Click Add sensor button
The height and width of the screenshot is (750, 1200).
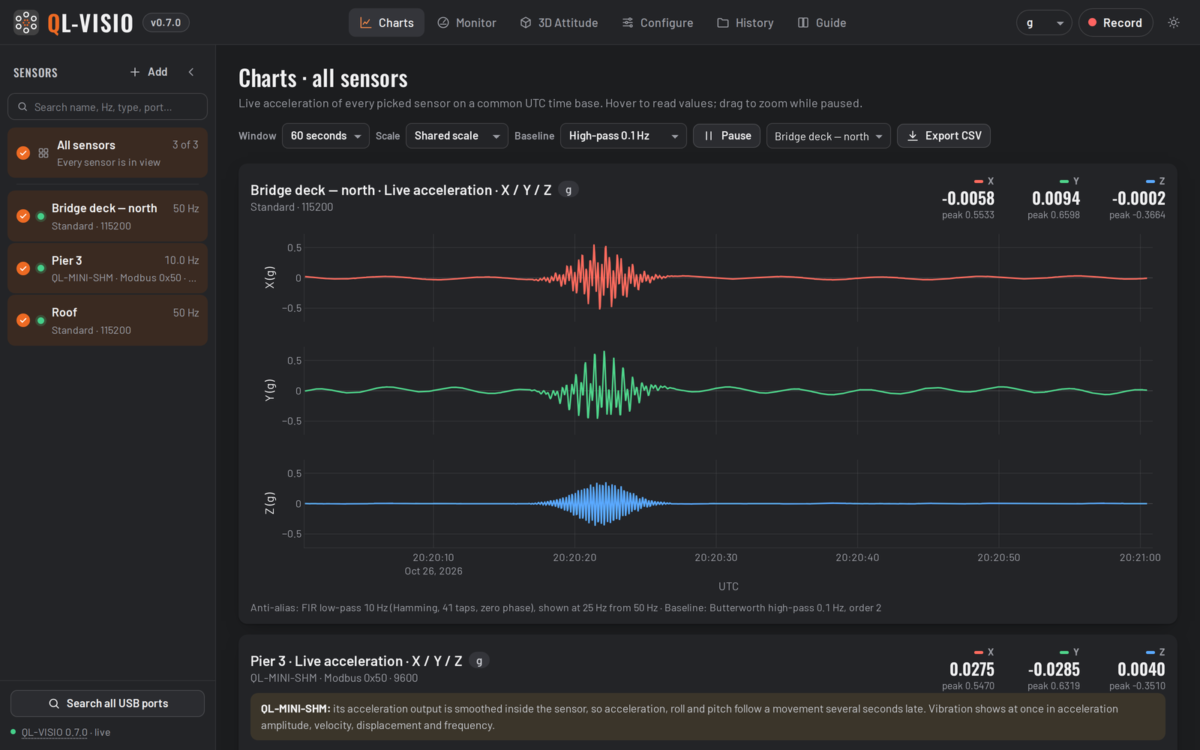click(149, 72)
